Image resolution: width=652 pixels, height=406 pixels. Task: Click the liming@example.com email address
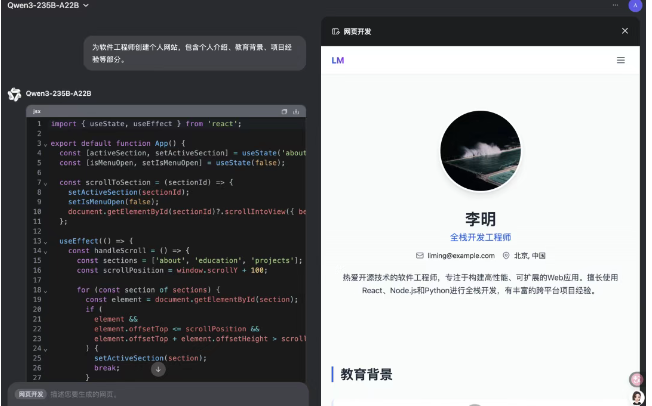coord(461,255)
